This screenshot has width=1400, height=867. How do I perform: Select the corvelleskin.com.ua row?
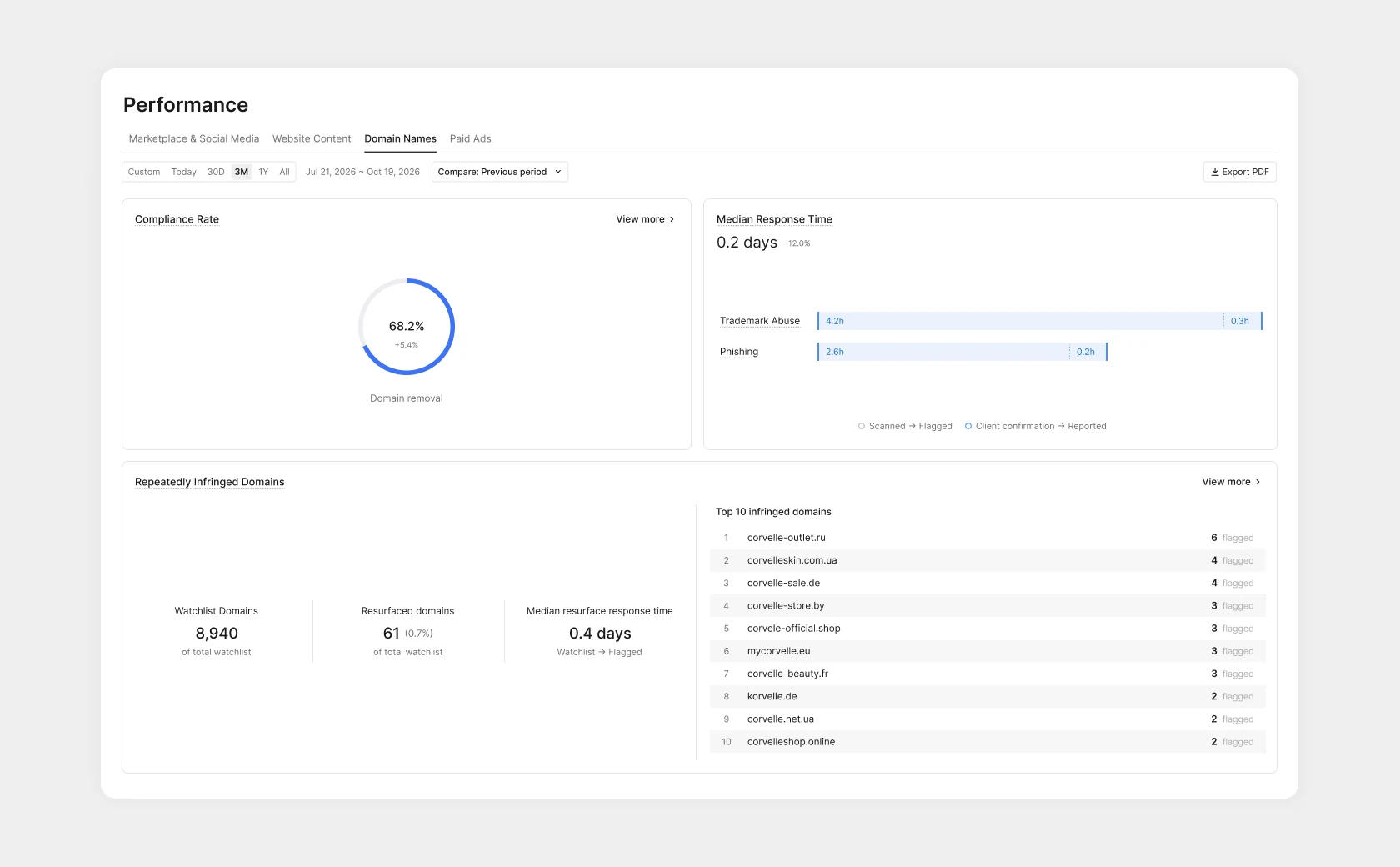(987, 560)
